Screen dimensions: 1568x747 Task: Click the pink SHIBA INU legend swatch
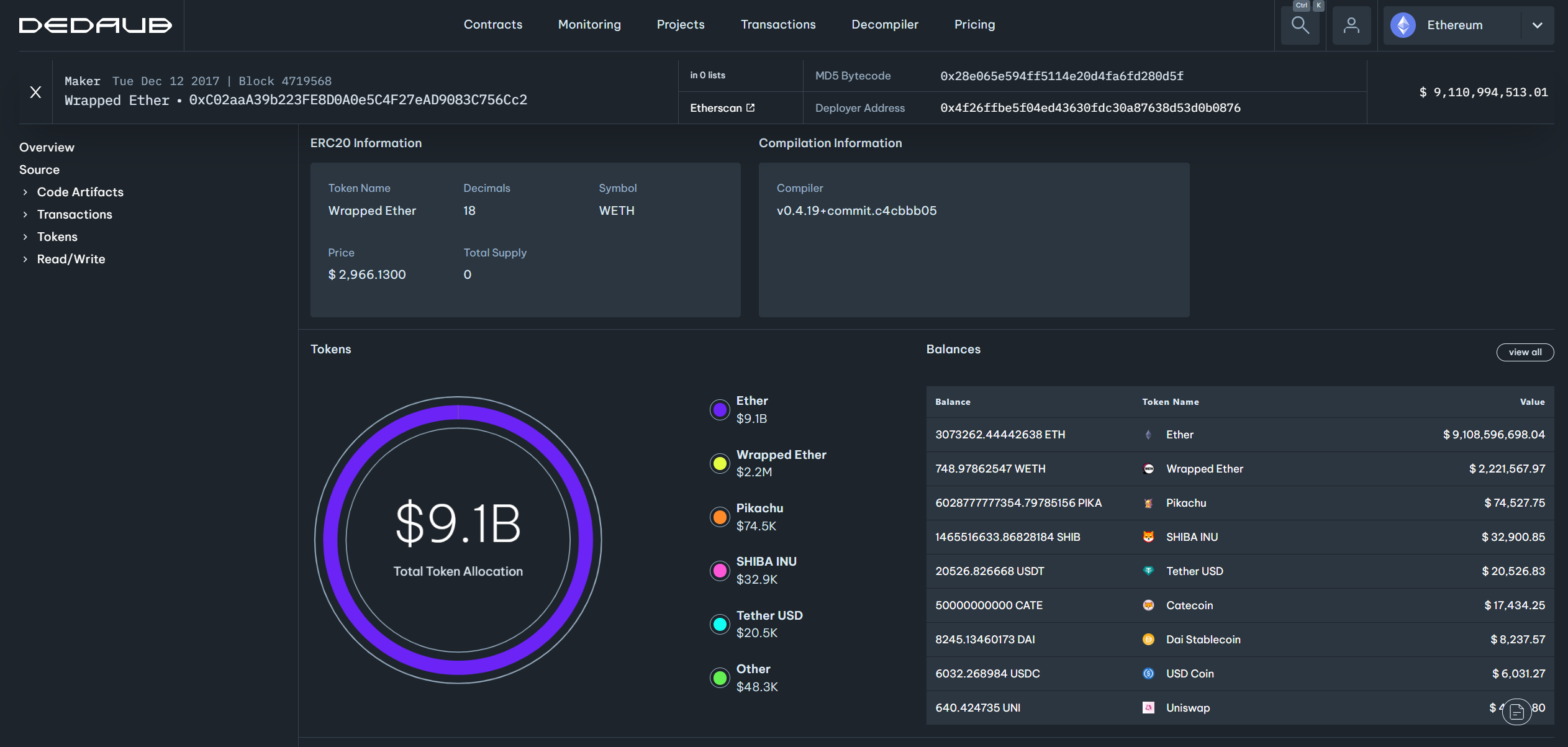(720, 571)
